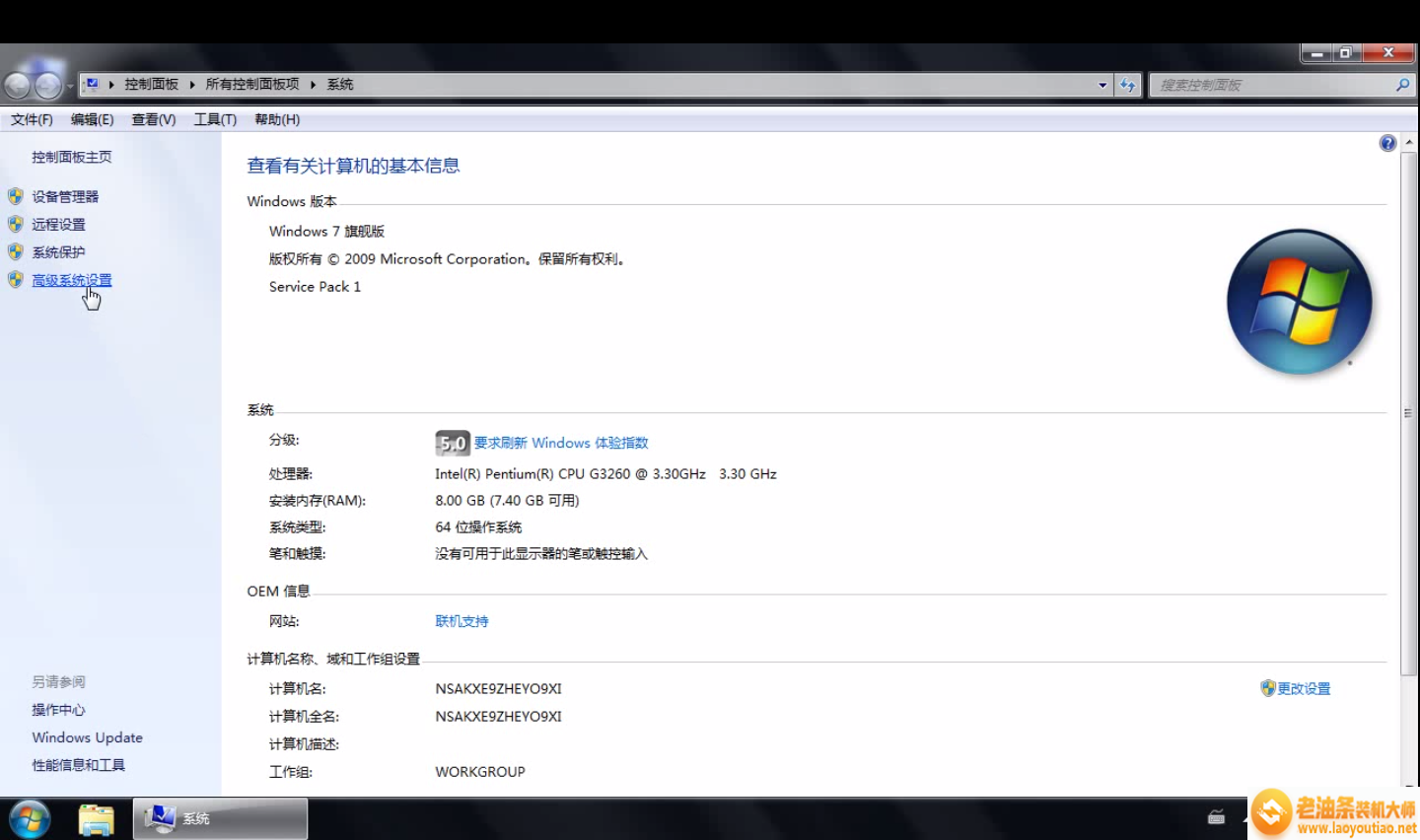The height and width of the screenshot is (840, 1420).
Task: Go to 控制面板主页 link
Action: [x=71, y=157]
